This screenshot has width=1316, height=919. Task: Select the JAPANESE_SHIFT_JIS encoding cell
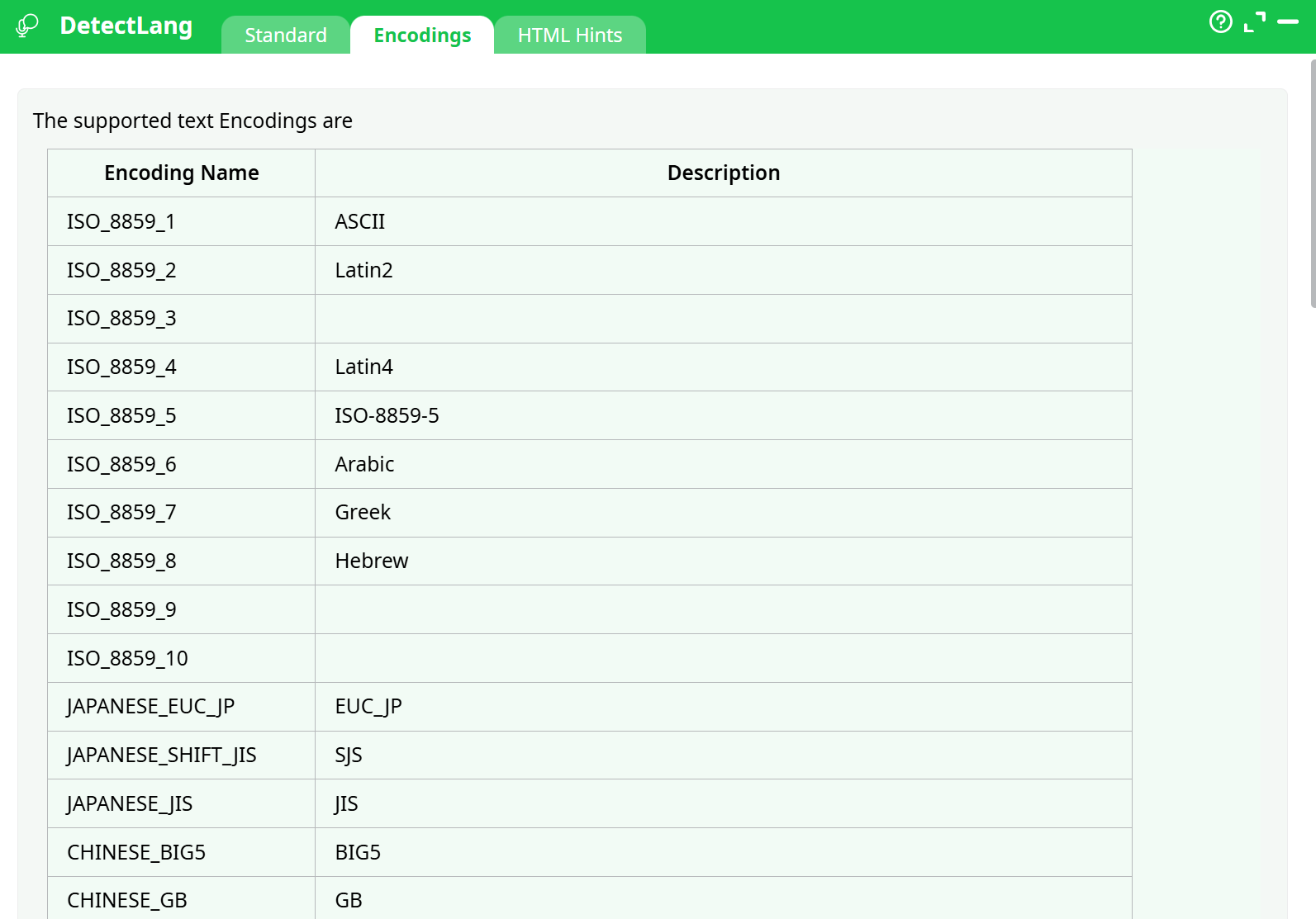point(161,756)
